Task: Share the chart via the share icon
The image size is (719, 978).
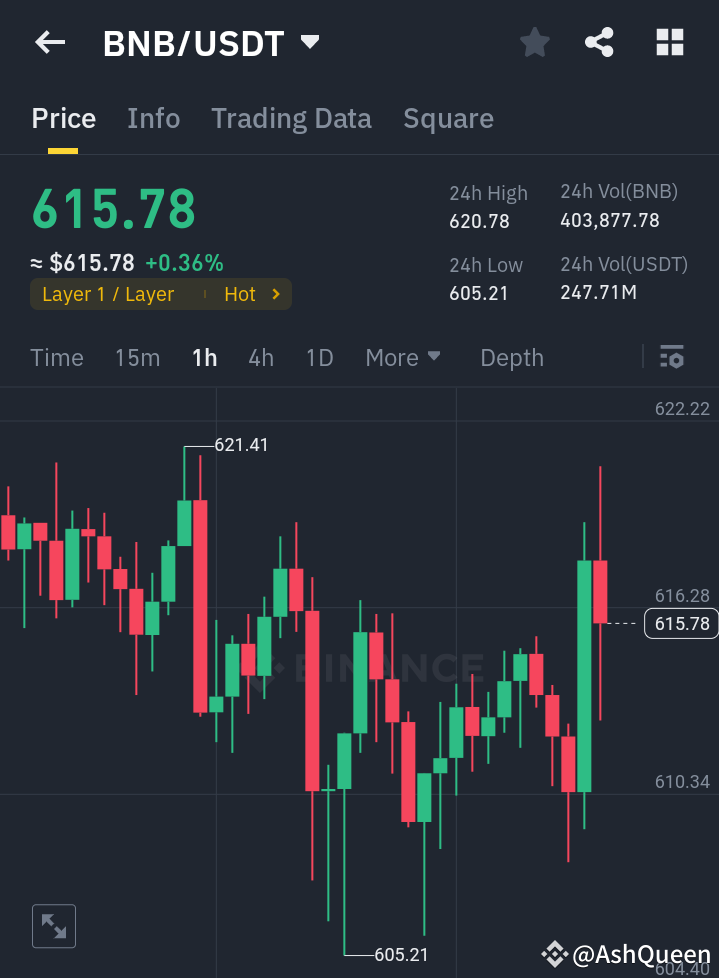Action: point(599,42)
